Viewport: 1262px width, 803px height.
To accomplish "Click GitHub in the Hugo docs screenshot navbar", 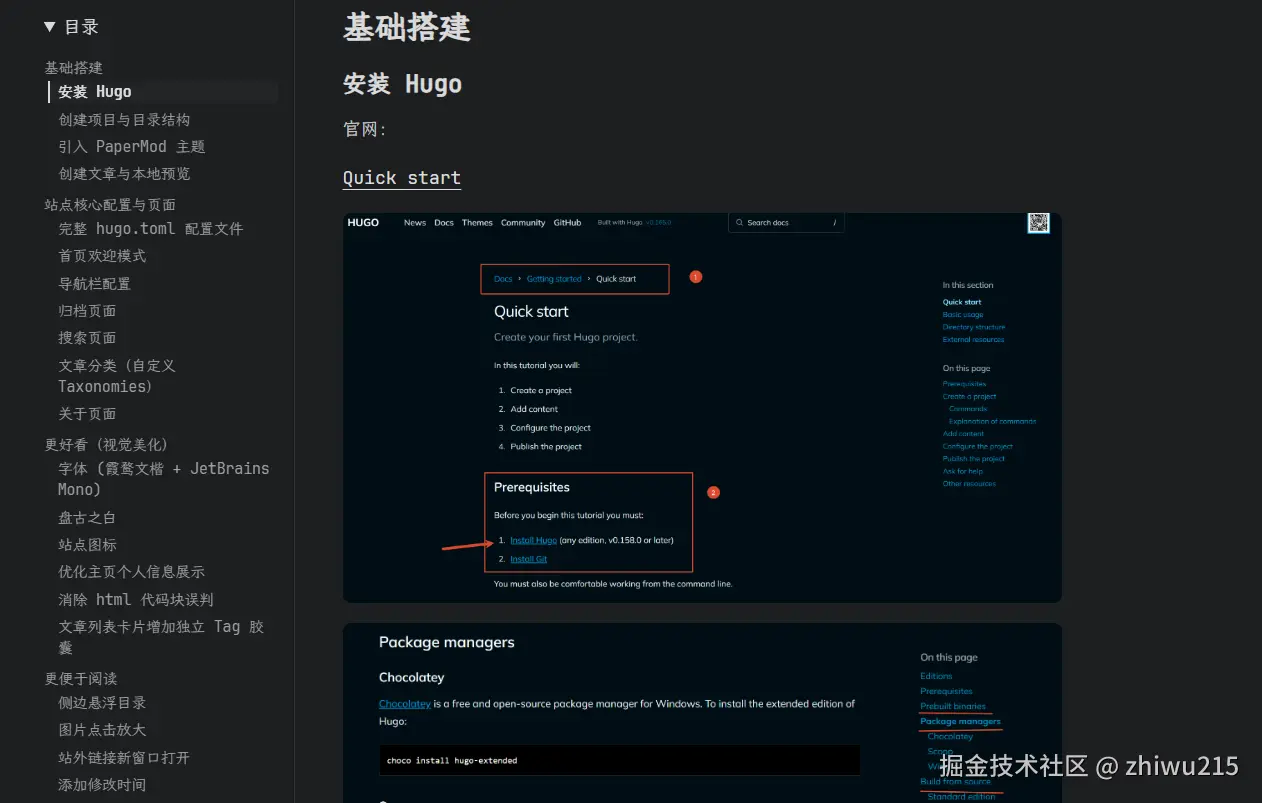I will (x=567, y=223).
